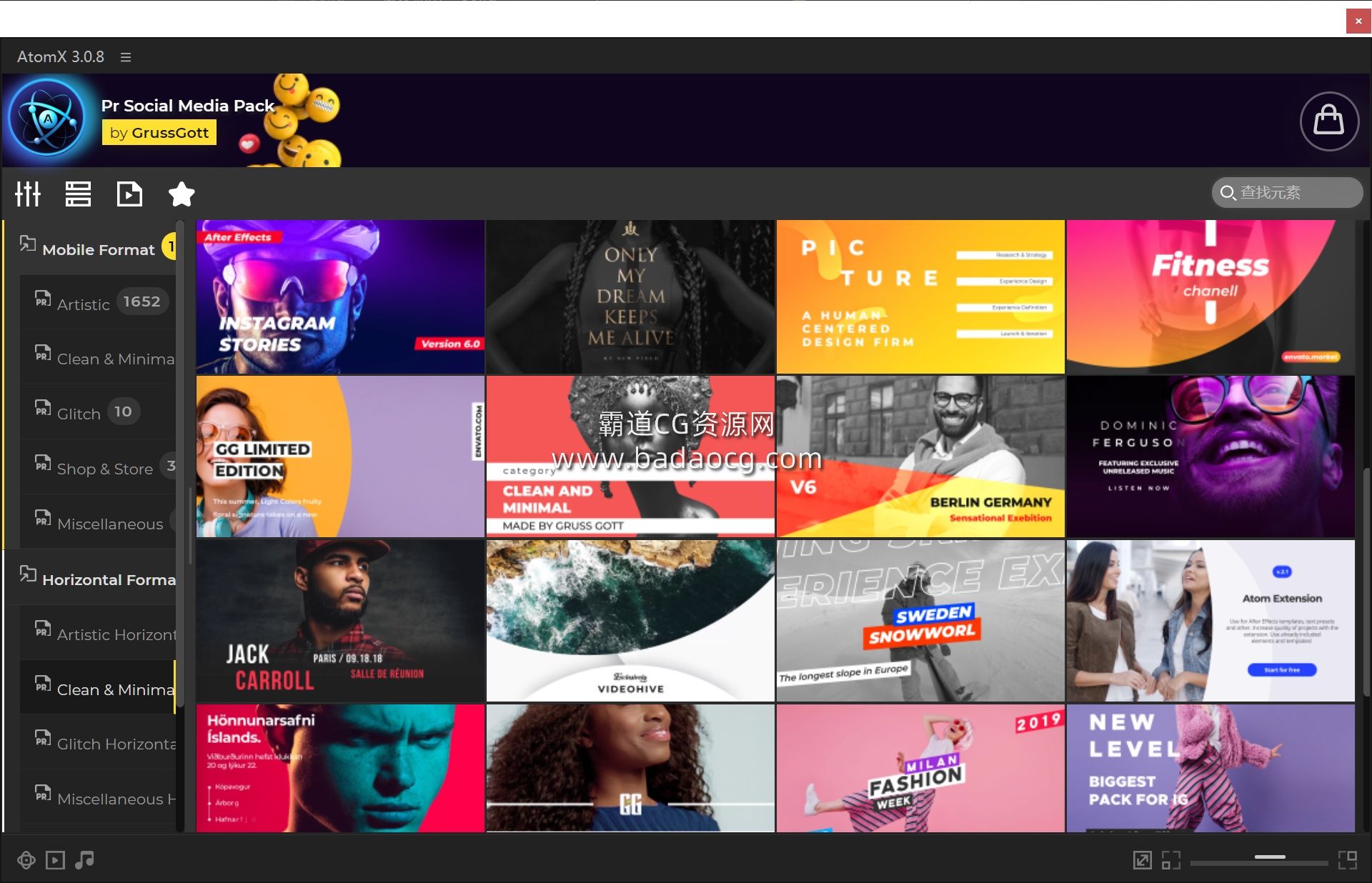
Task: Click the Pr icon beside Miscellaneous Horizontal
Action: [43, 793]
